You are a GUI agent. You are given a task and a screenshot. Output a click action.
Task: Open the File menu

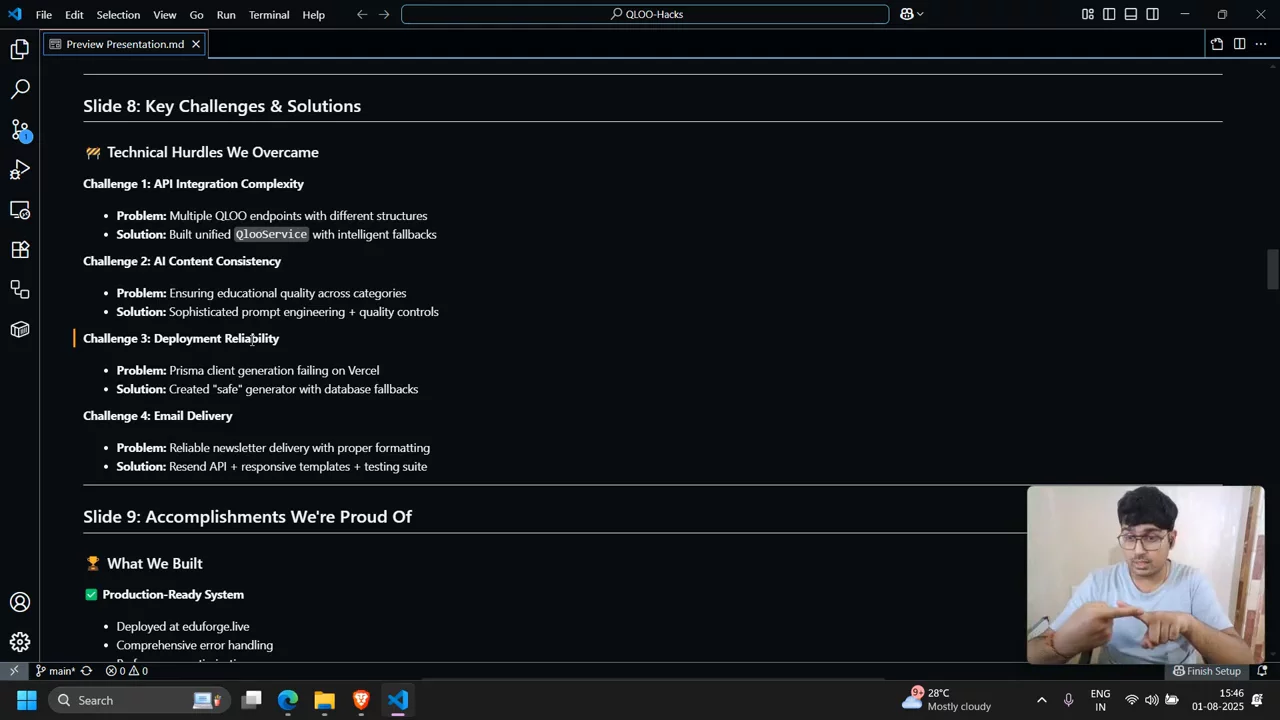click(x=44, y=15)
